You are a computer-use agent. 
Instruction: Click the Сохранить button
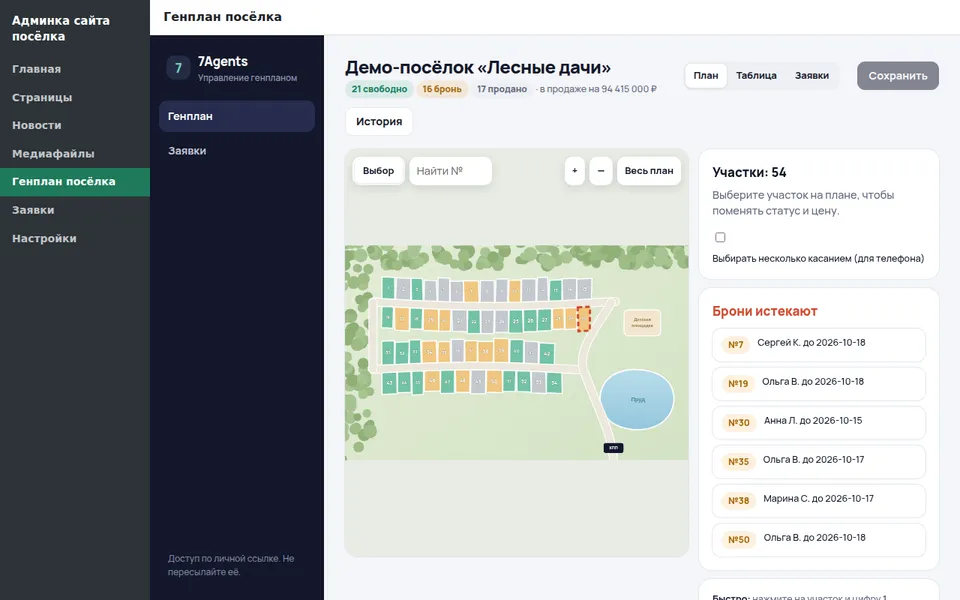pos(898,76)
